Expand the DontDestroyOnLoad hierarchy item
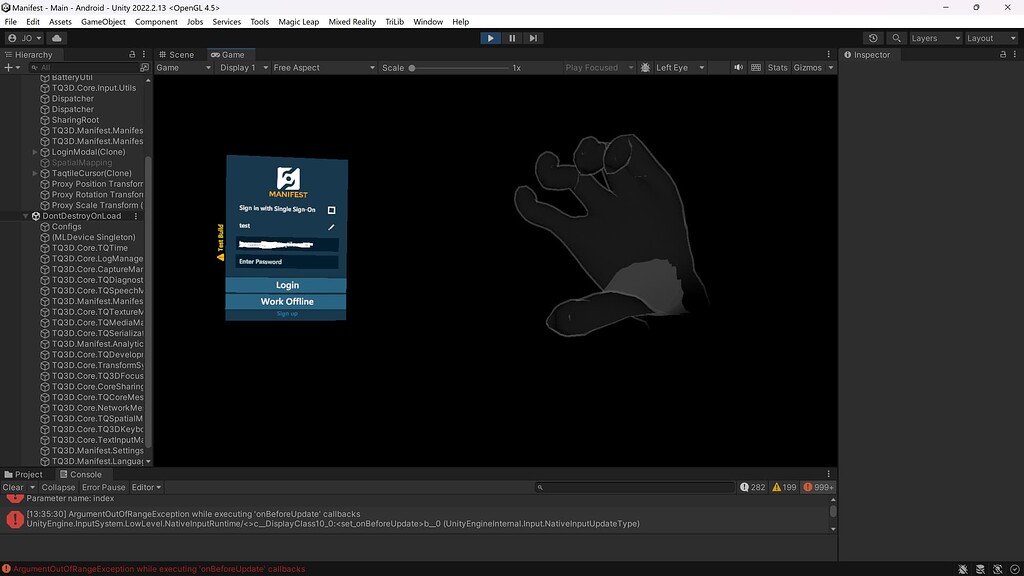 pos(24,215)
